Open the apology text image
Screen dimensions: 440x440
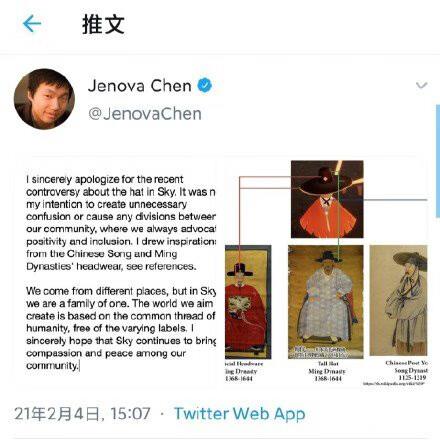tap(120, 272)
